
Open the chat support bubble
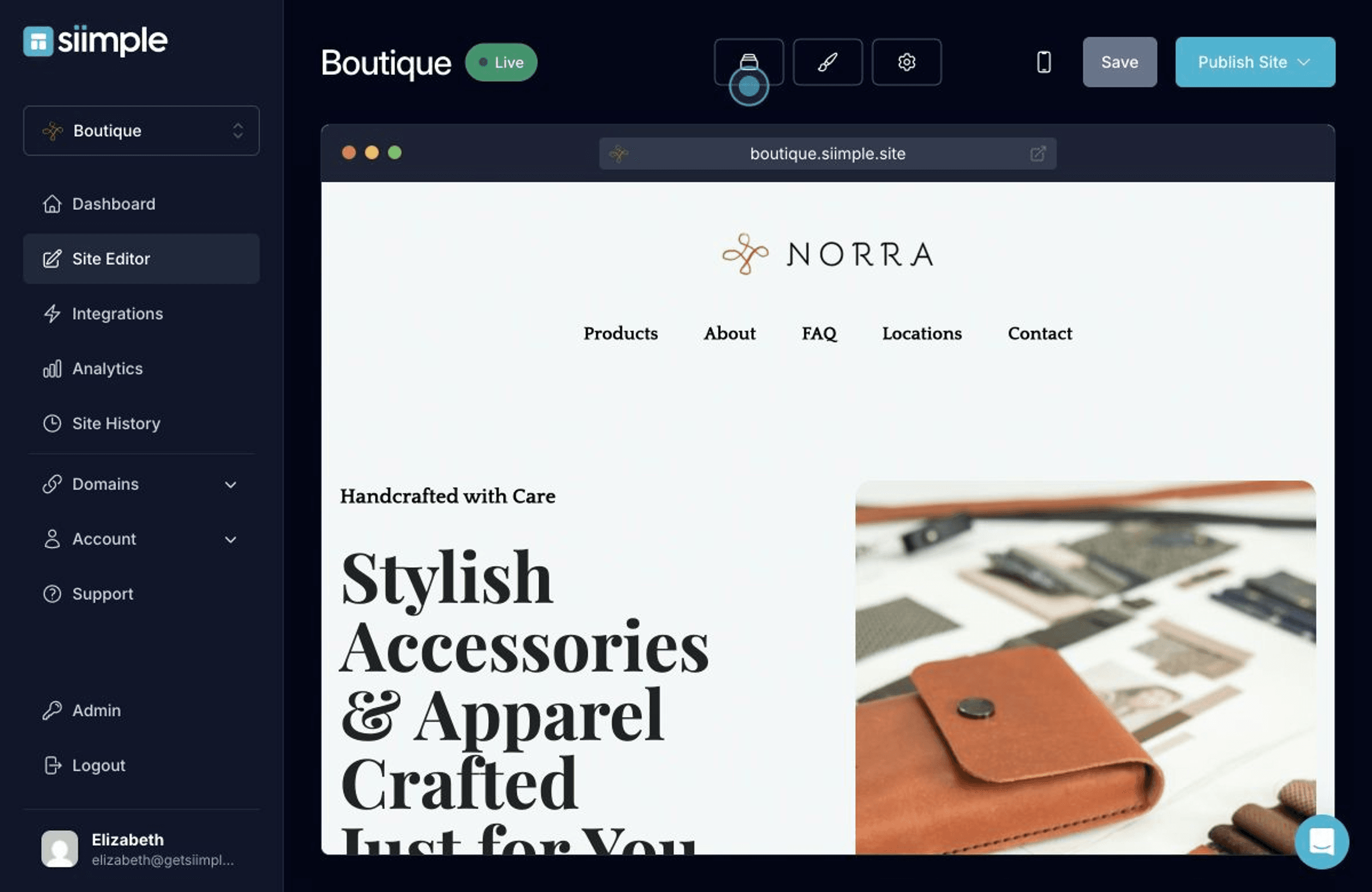pyautogui.click(x=1321, y=841)
